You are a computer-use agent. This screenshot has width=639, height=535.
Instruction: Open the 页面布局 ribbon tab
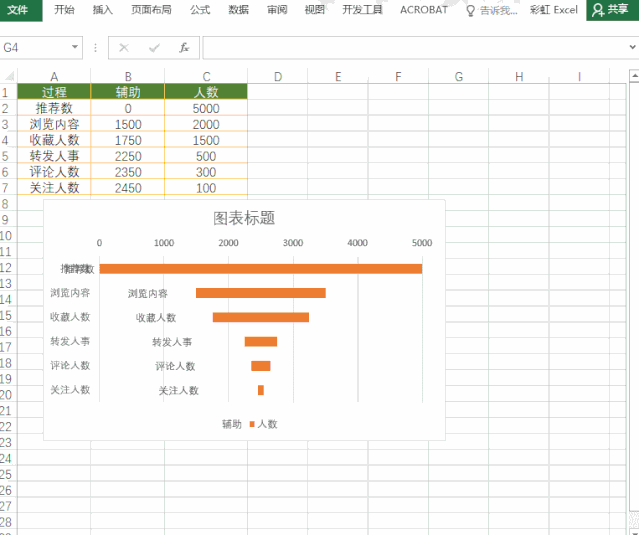tap(151, 9)
